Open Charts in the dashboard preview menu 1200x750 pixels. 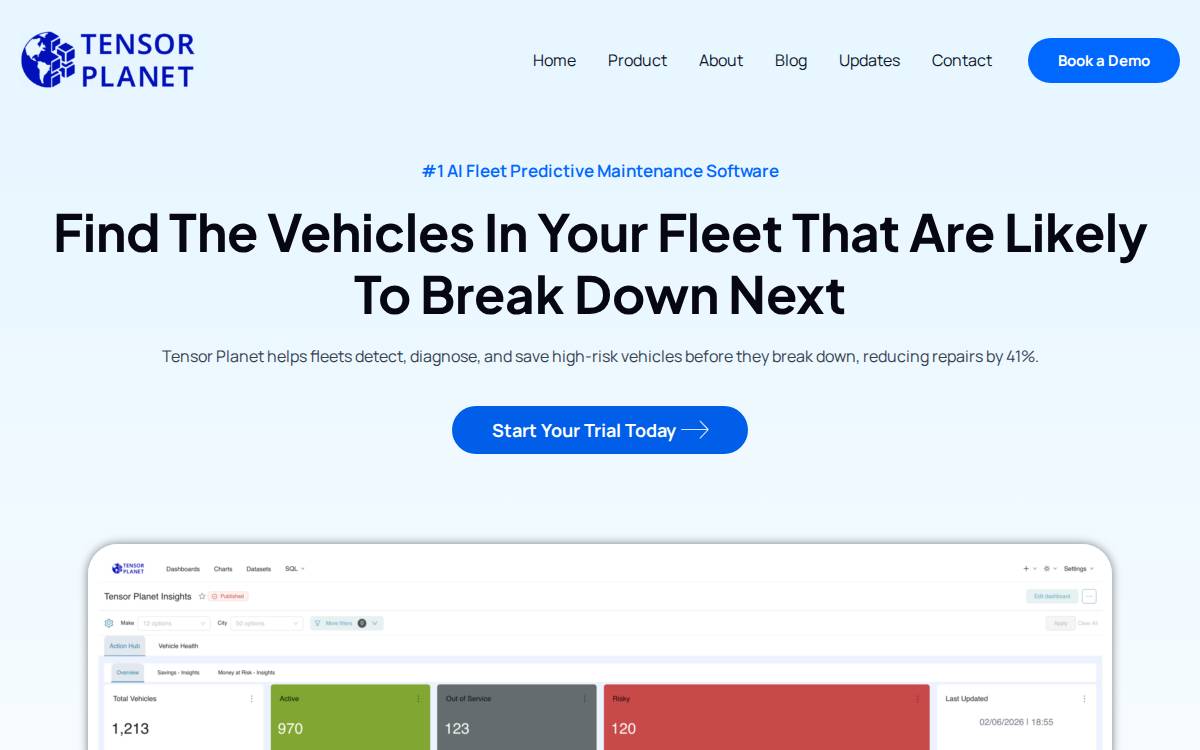(223, 569)
